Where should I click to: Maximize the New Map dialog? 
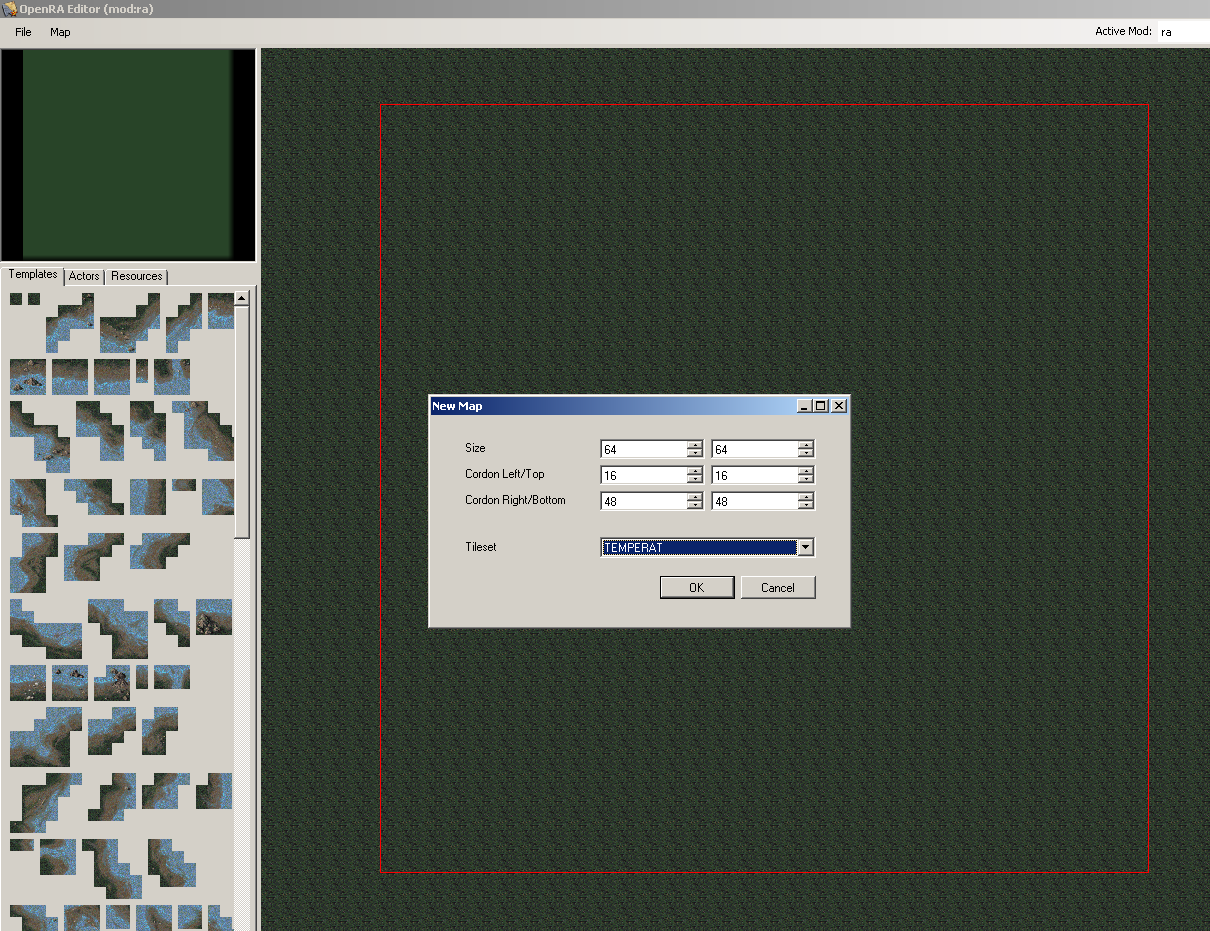(821, 406)
